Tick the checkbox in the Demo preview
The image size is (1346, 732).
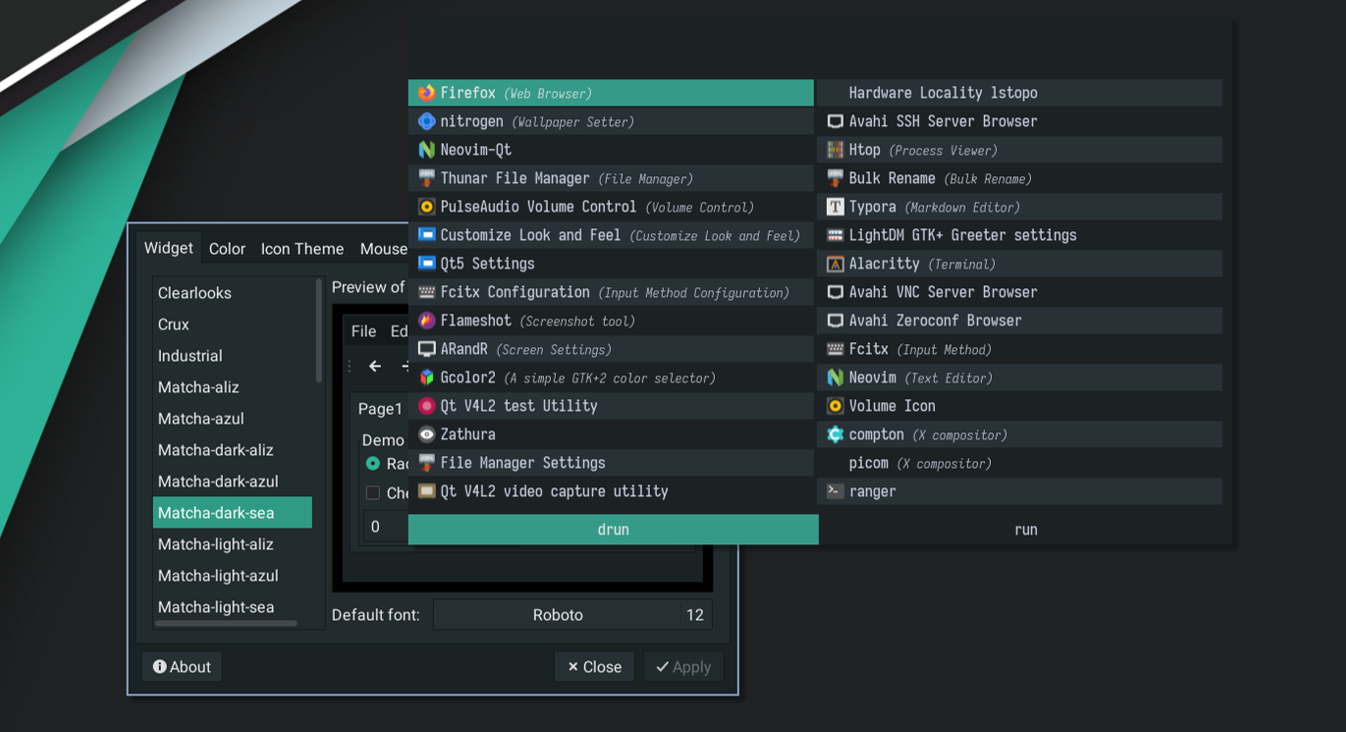point(373,493)
